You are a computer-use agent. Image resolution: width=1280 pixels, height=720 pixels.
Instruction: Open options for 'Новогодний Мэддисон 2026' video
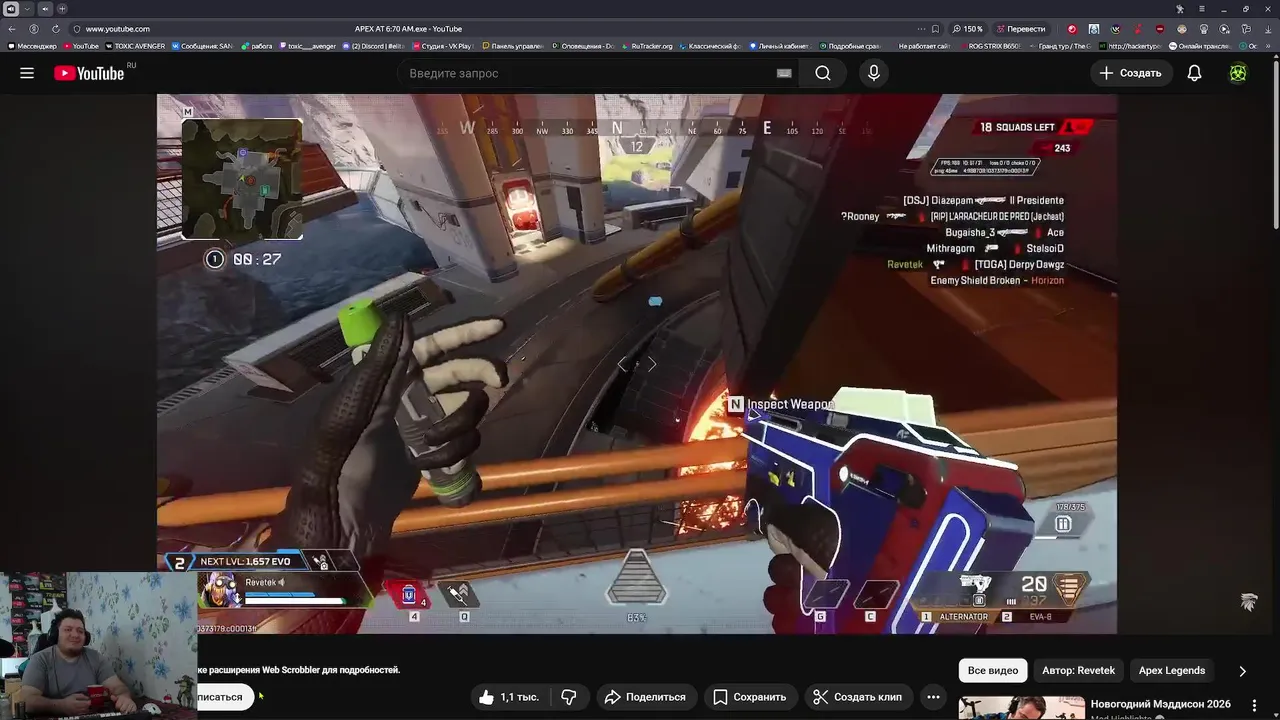click(x=1254, y=706)
